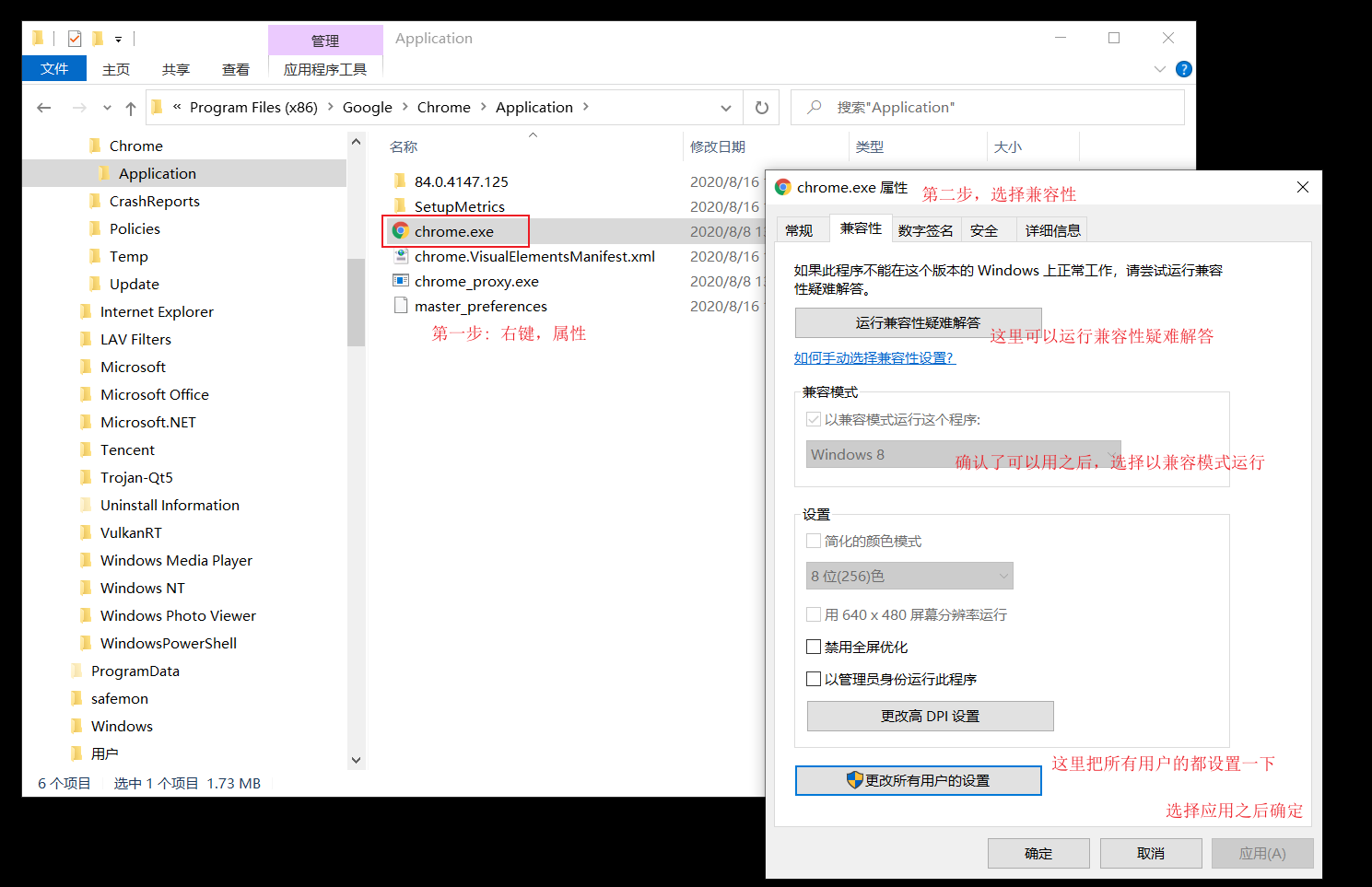
Task: Open the 文件 menu tab
Action: tap(54, 69)
